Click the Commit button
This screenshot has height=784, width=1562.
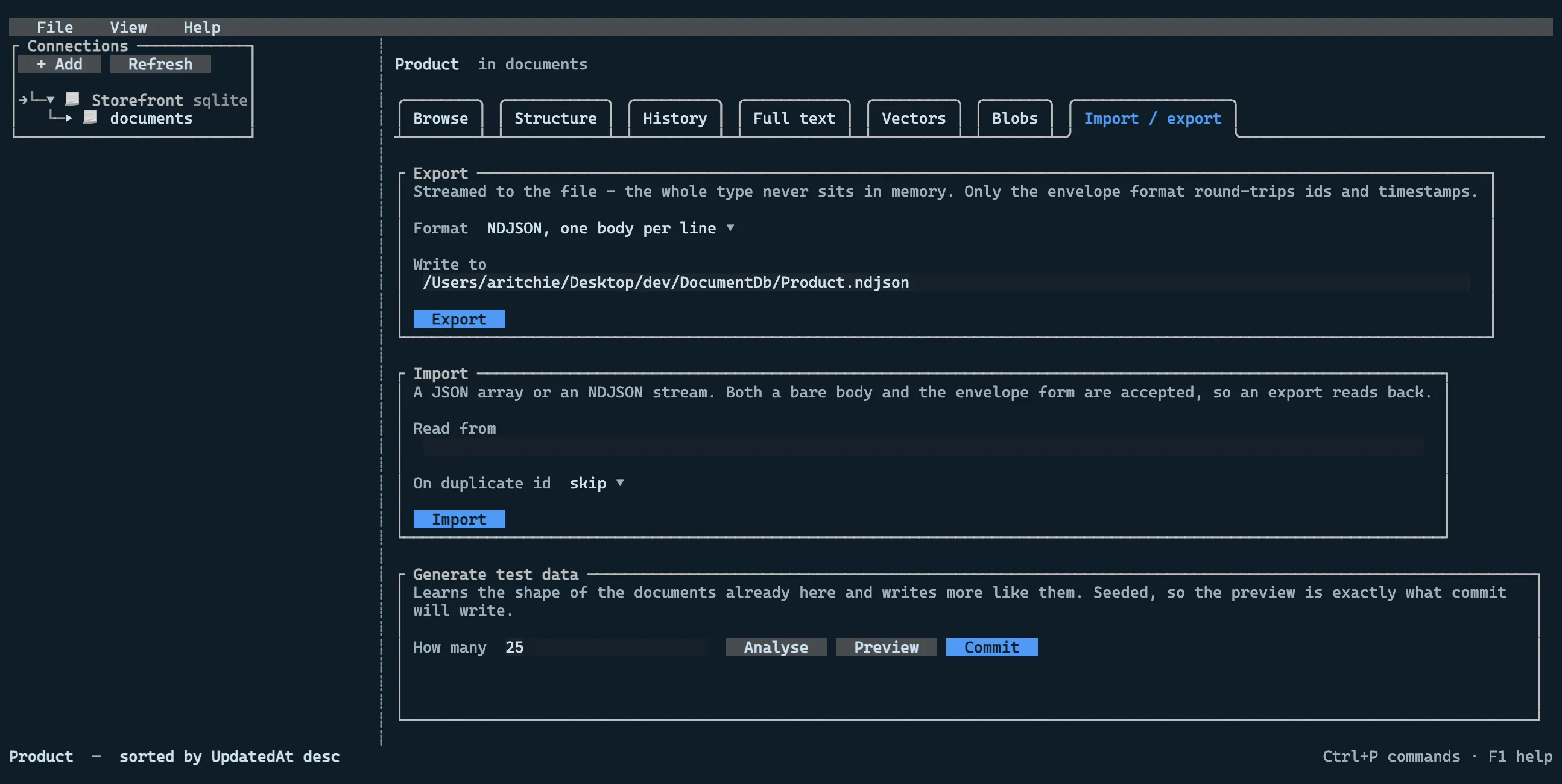pos(991,648)
